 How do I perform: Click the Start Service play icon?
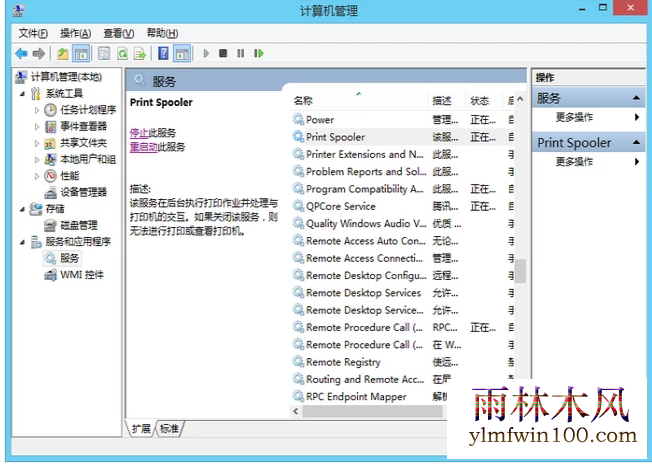coord(206,53)
